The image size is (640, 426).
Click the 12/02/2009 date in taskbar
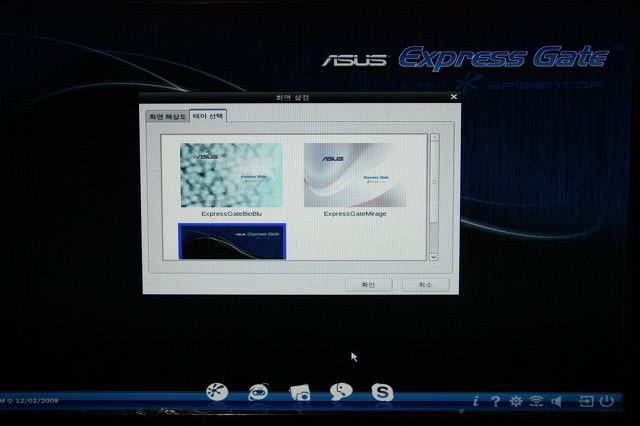point(37,401)
